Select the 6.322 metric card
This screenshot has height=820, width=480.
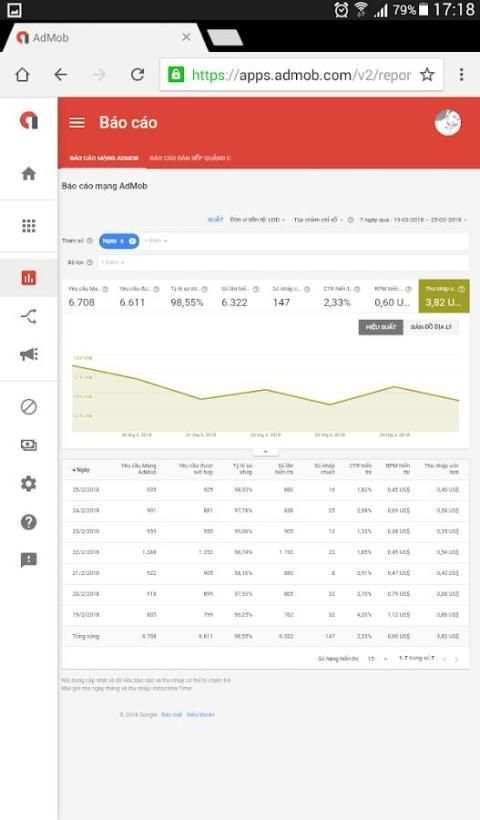tap(241, 297)
